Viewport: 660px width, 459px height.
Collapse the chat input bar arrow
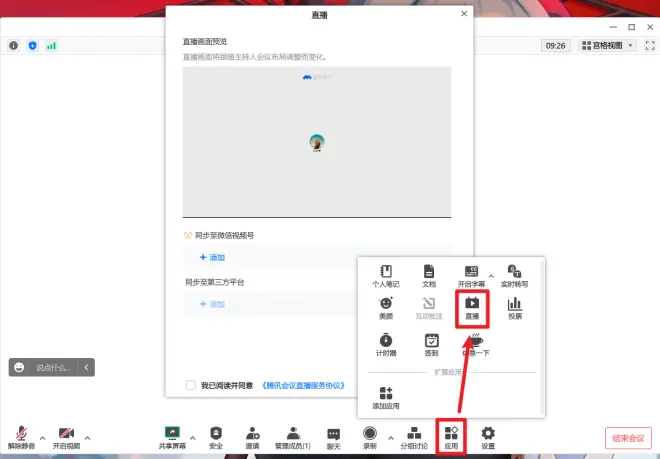[x=86, y=367]
